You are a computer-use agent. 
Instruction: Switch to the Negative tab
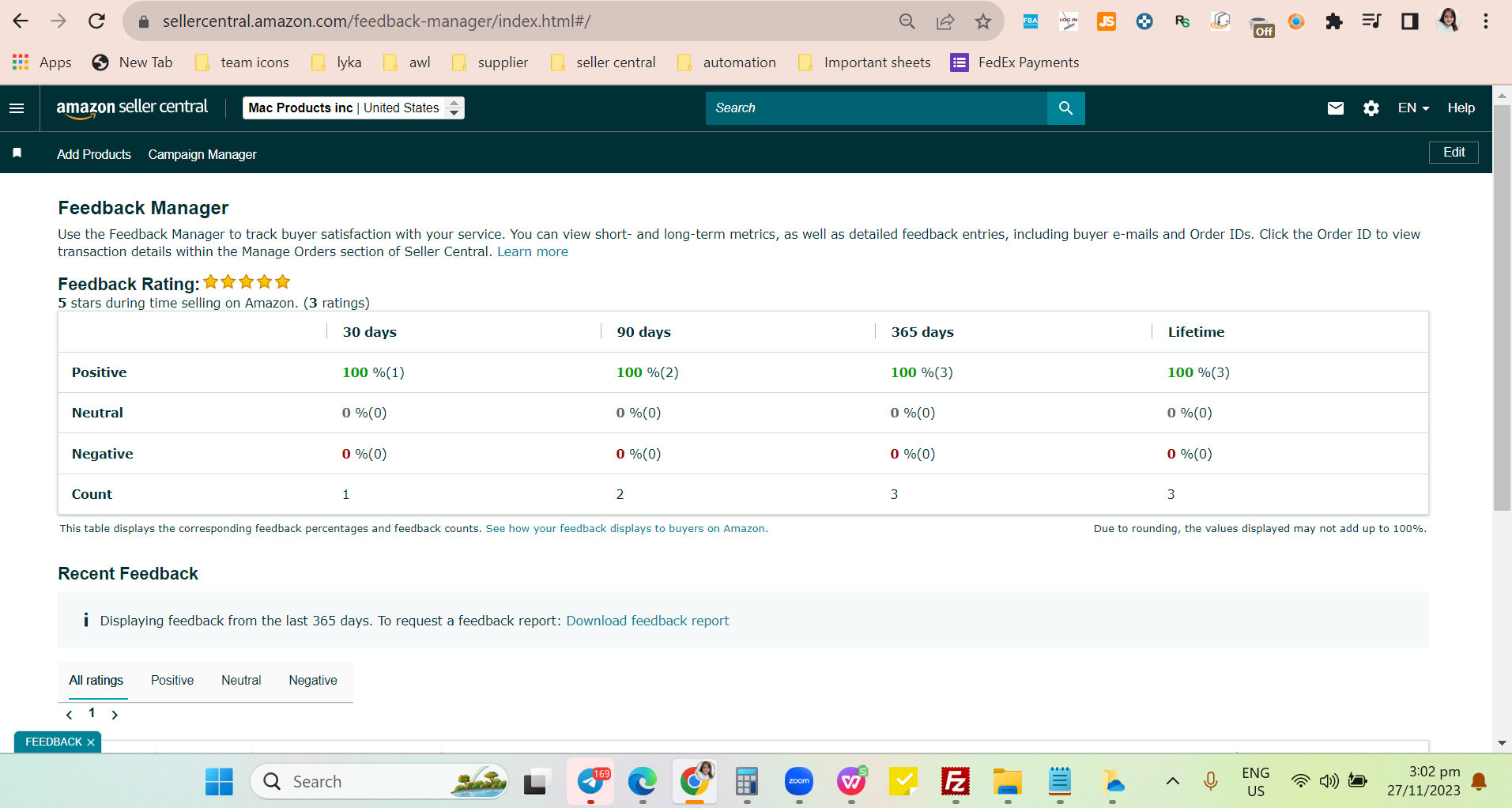pos(313,681)
